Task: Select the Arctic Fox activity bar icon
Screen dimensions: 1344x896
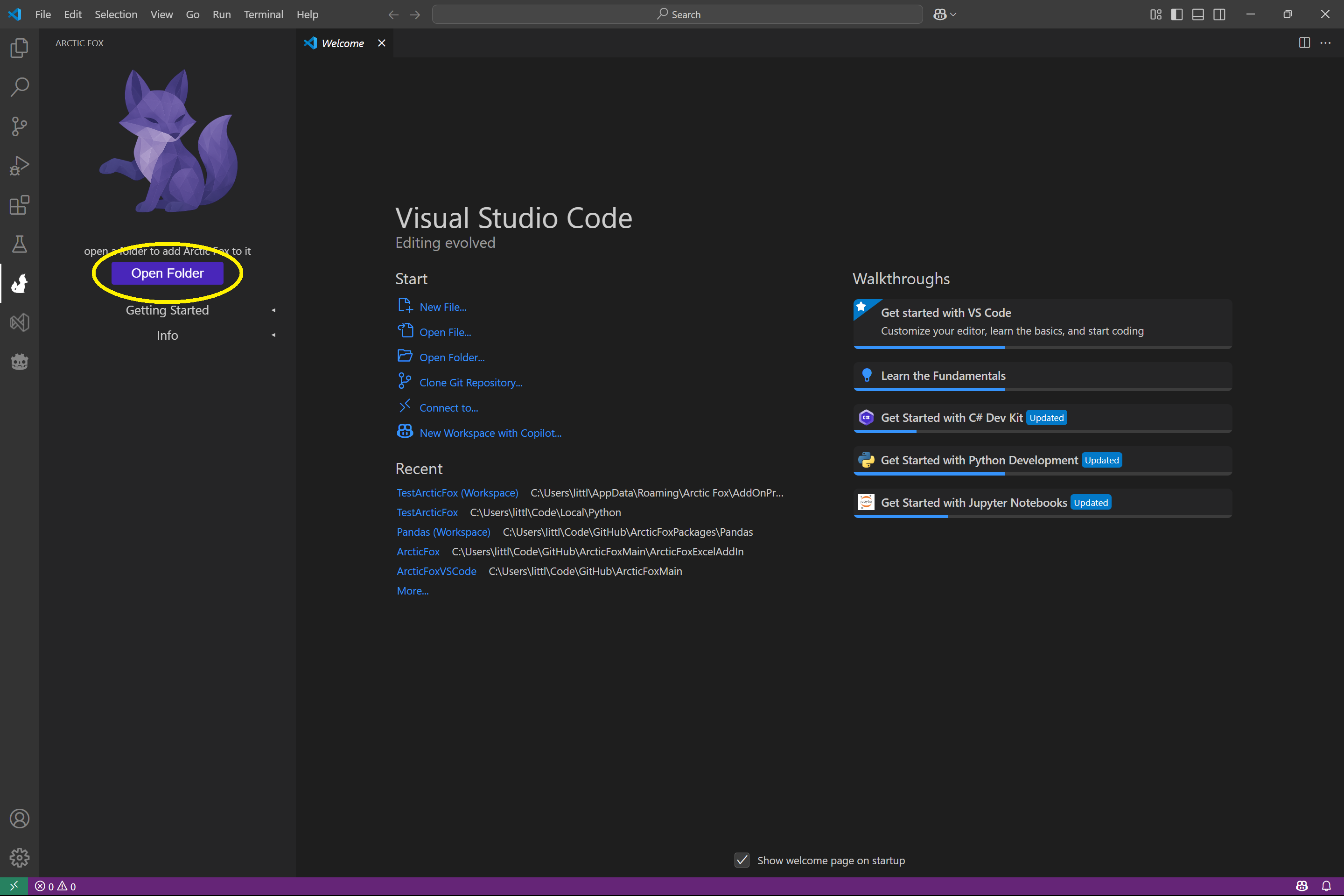Action: point(20,283)
